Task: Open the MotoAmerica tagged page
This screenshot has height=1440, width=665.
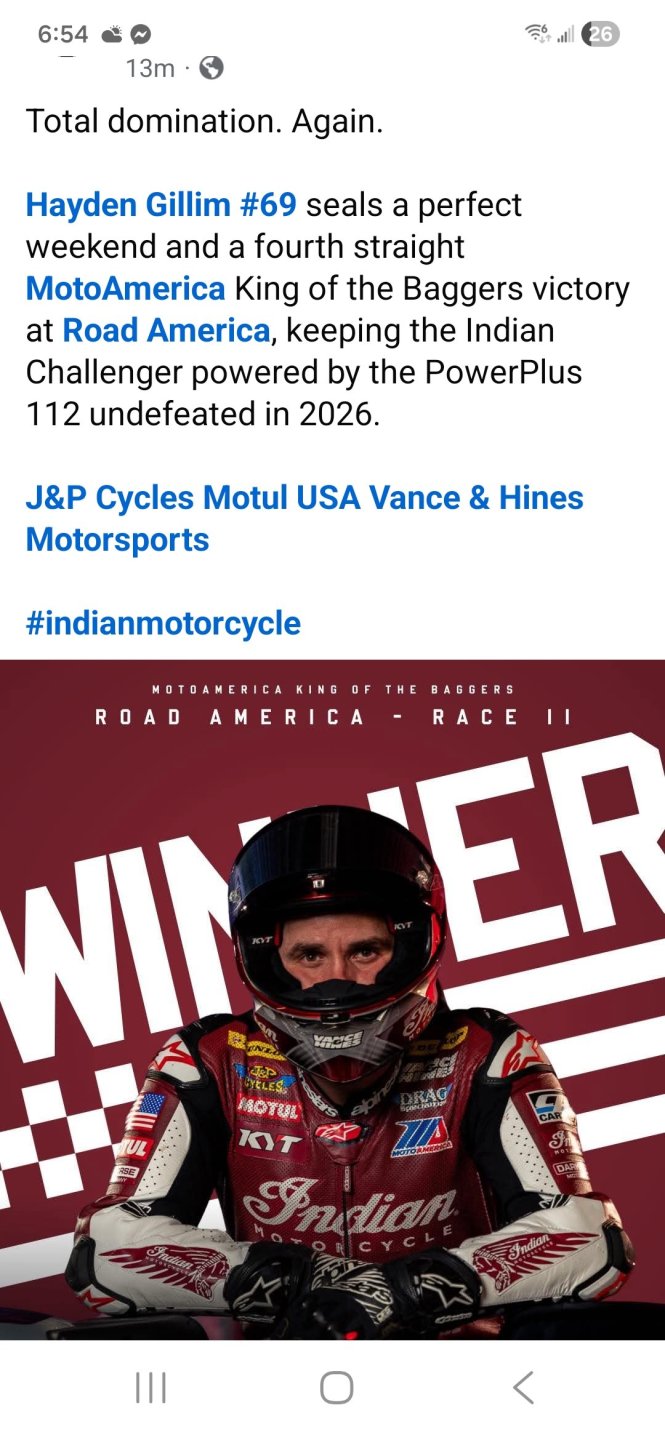Action: coord(125,289)
